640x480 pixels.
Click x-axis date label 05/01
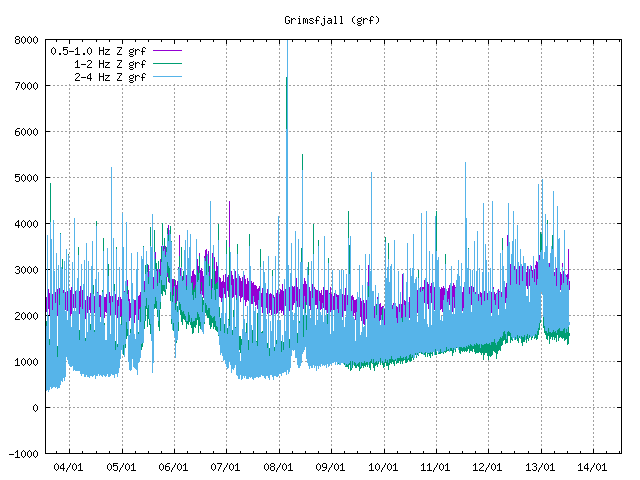pyautogui.click(x=121, y=467)
